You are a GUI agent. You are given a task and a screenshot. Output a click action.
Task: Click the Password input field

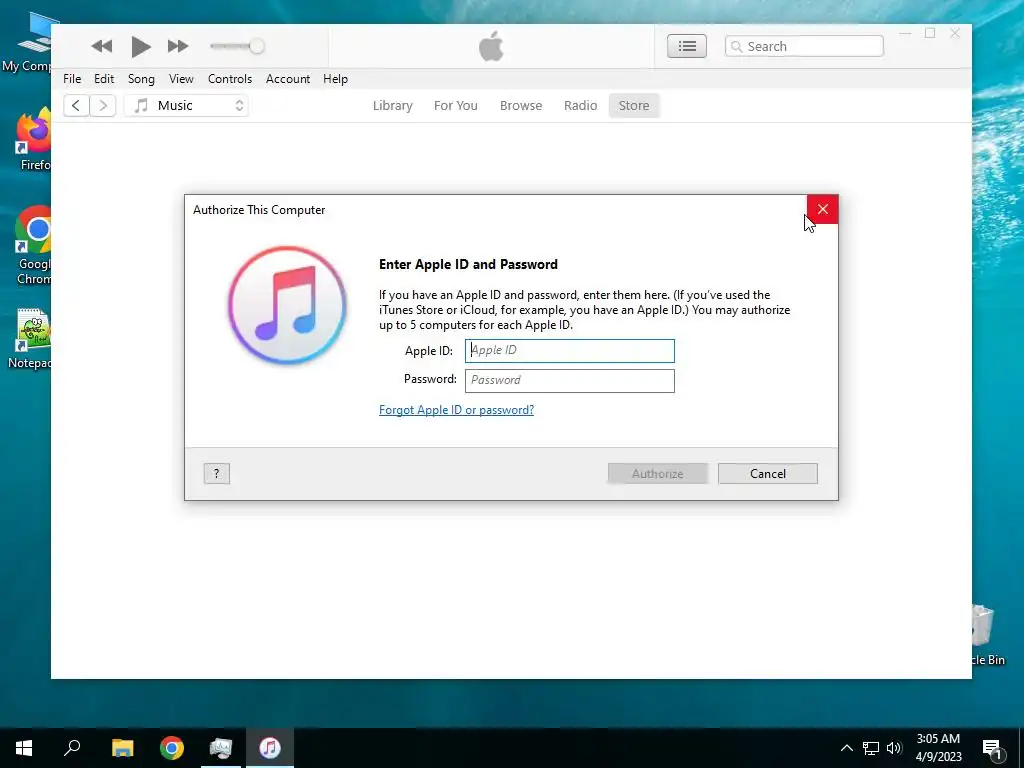pyautogui.click(x=569, y=381)
